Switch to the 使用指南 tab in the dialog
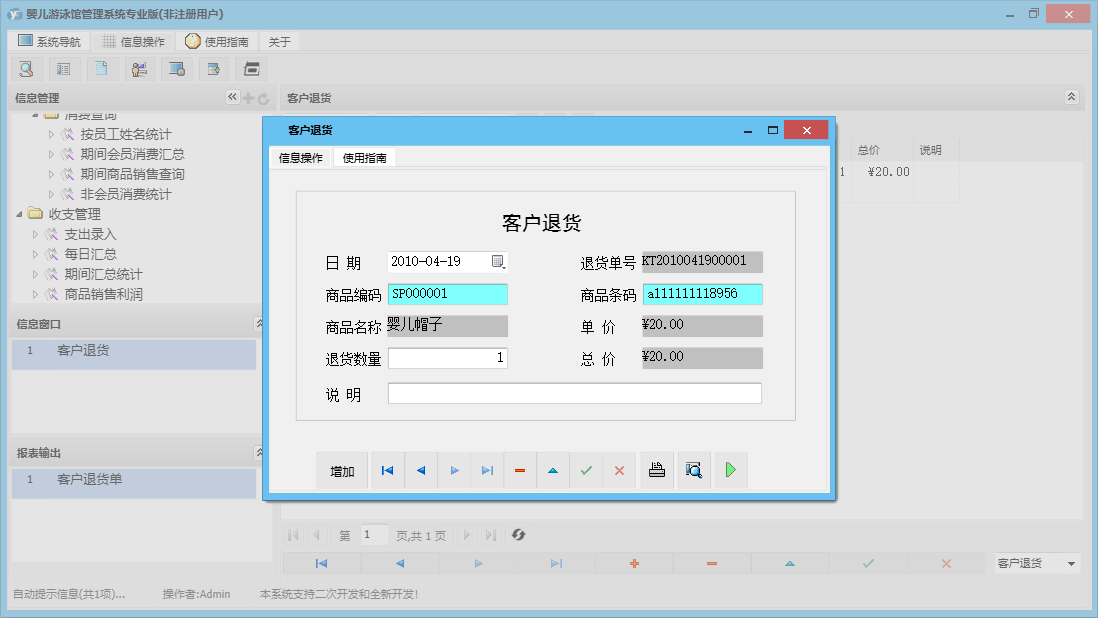Screen dimensions: 1098x618 pyautogui.click(x=367, y=157)
